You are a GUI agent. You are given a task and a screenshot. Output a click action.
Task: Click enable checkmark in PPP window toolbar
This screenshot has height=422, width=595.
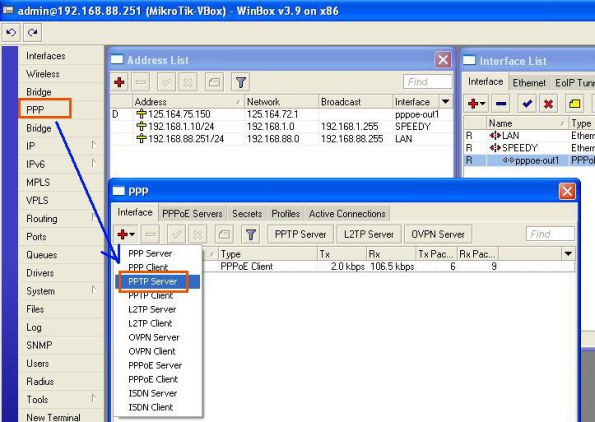(x=176, y=235)
